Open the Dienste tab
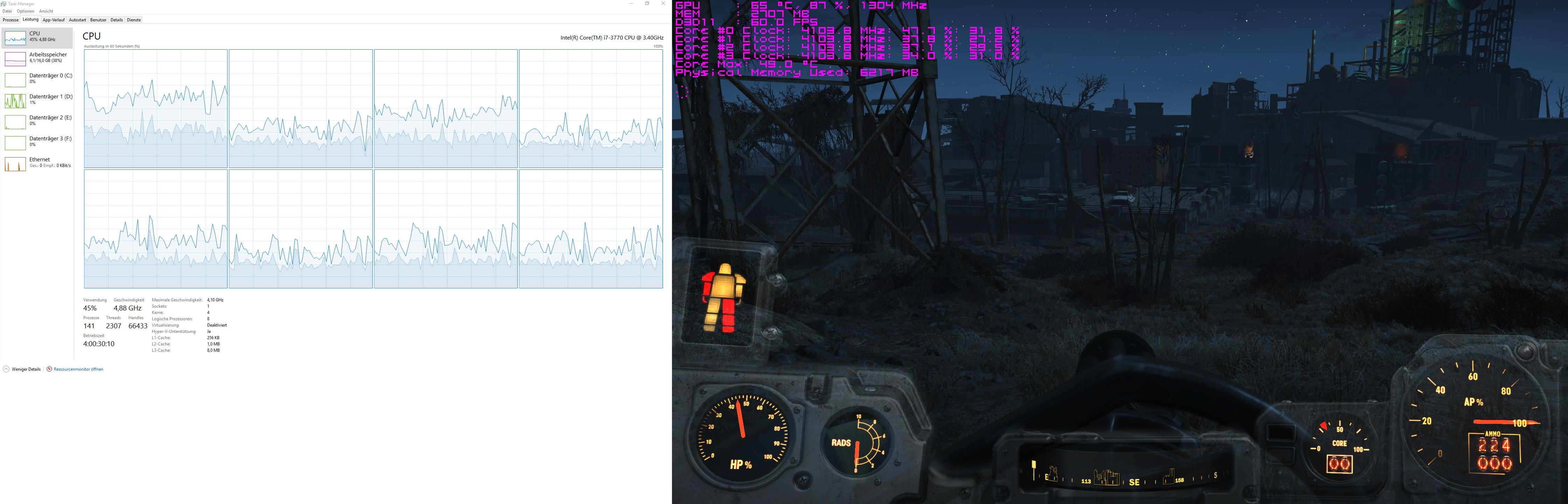This screenshot has height=504, width=1568. 134,20
